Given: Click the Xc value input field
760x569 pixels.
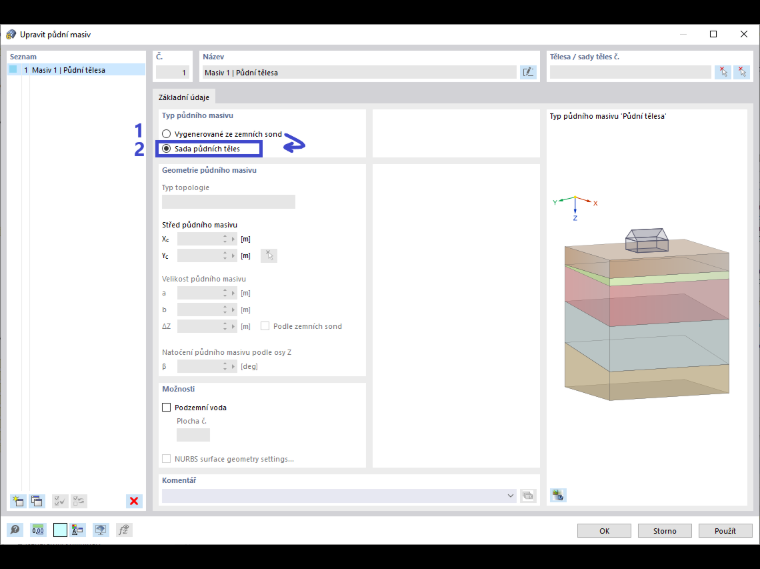Looking at the screenshot, I should click(x=201, y=239).
